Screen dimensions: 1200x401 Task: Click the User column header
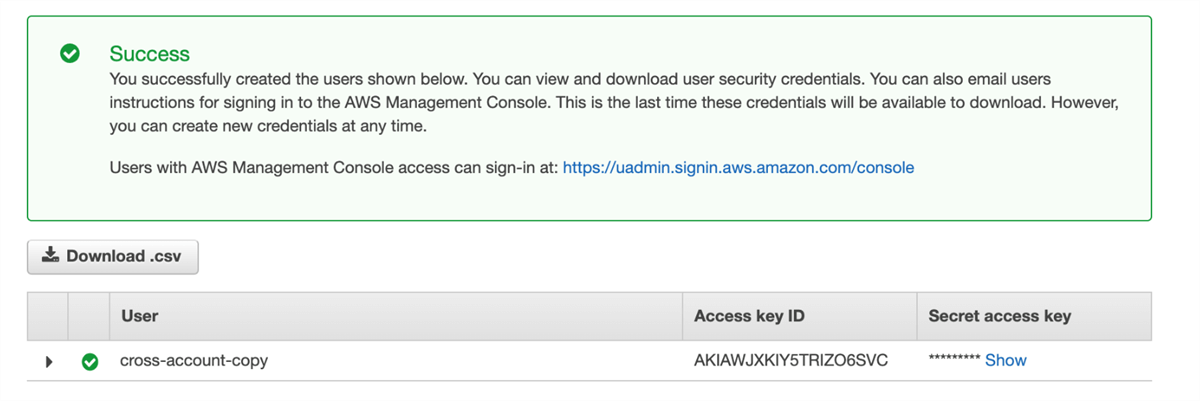tap(140, 316)
